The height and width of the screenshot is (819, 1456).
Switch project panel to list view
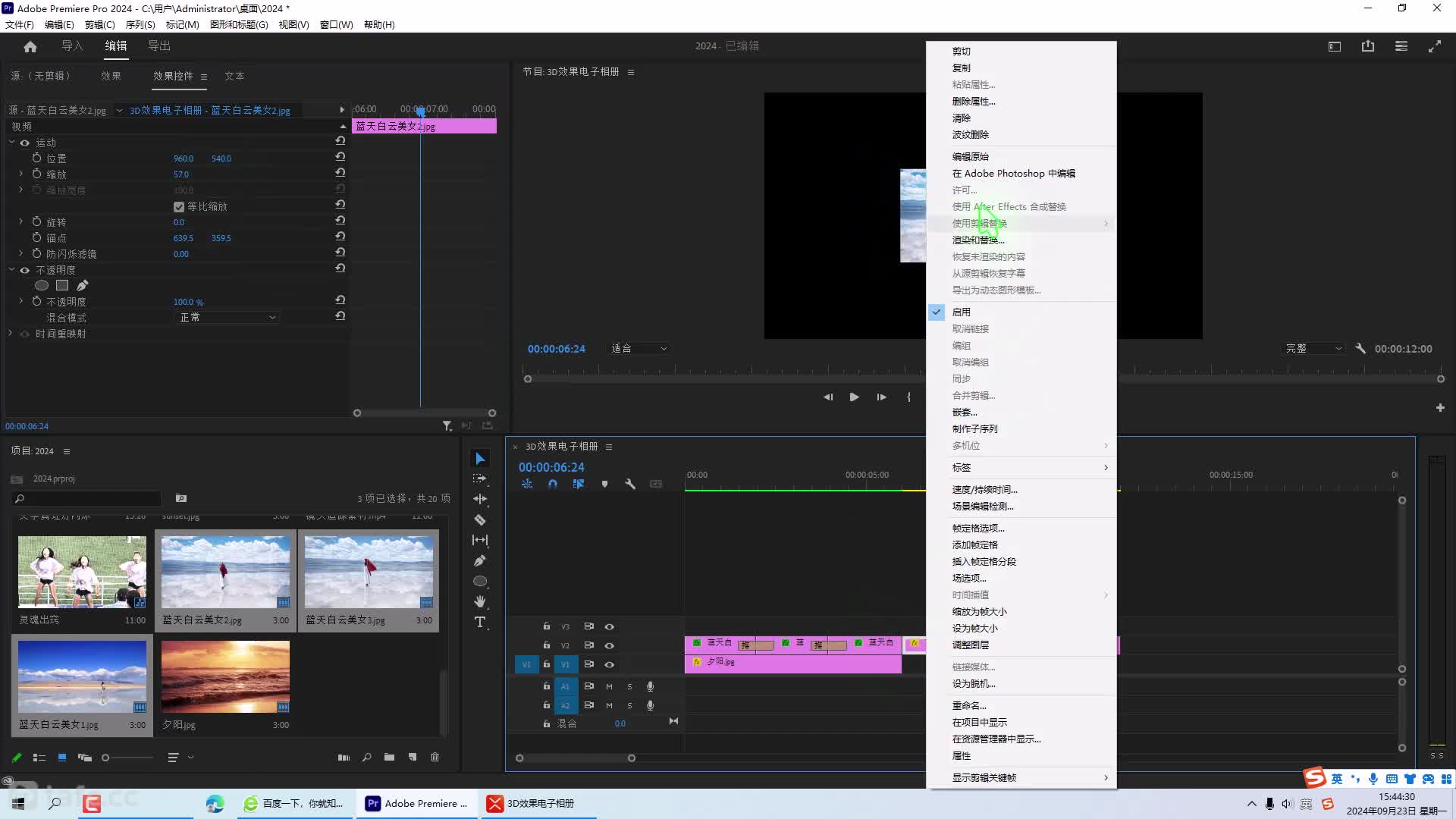(39, 757)
